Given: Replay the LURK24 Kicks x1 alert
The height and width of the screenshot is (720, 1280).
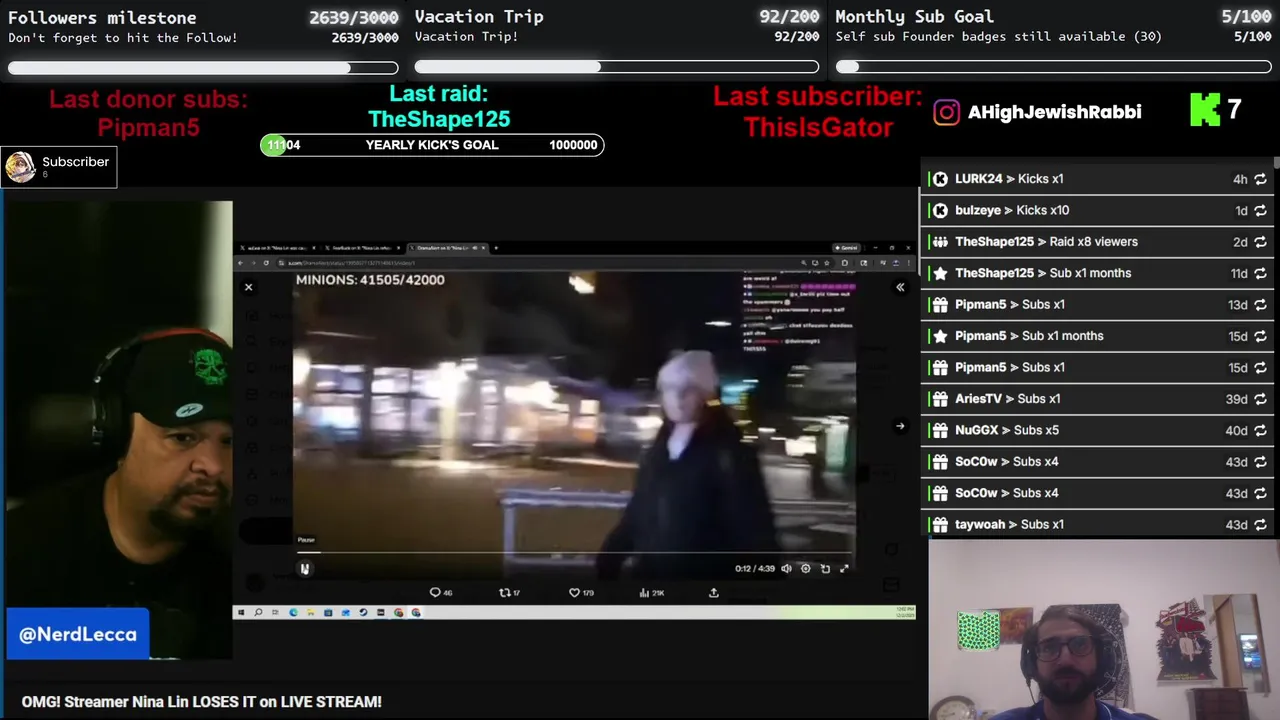Looking at the screenshot, I should 1260,179.
